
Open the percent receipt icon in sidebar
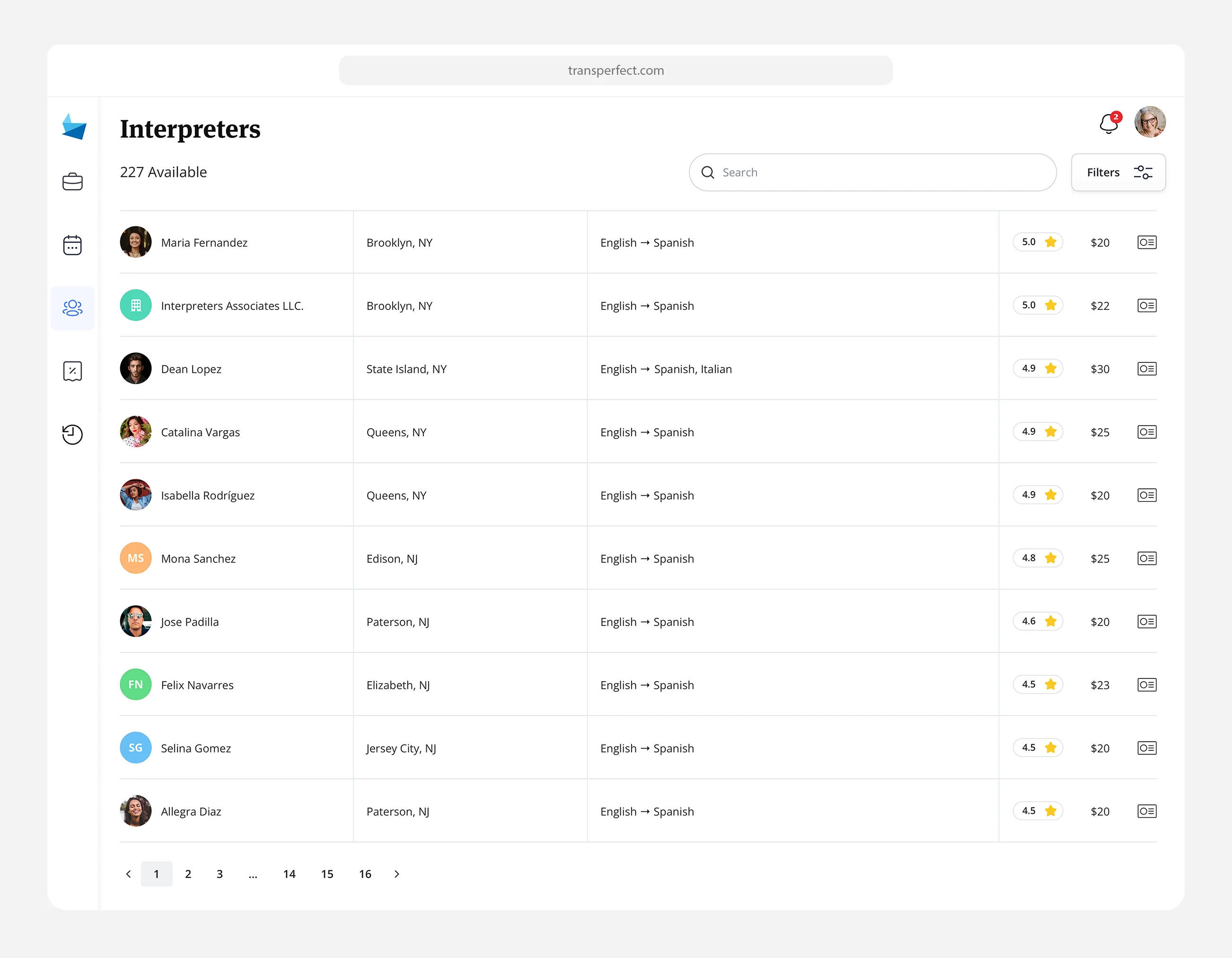[72, 371]
